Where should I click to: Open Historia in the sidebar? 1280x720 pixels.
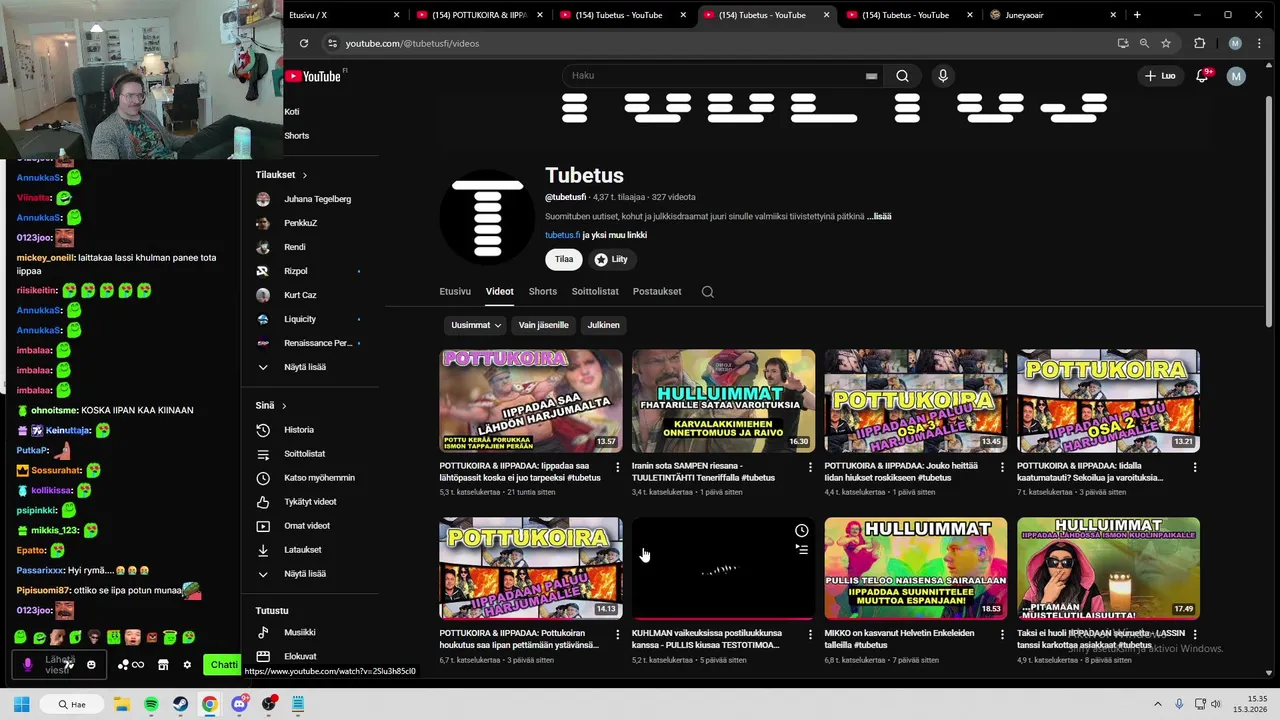tap(299, 430)
